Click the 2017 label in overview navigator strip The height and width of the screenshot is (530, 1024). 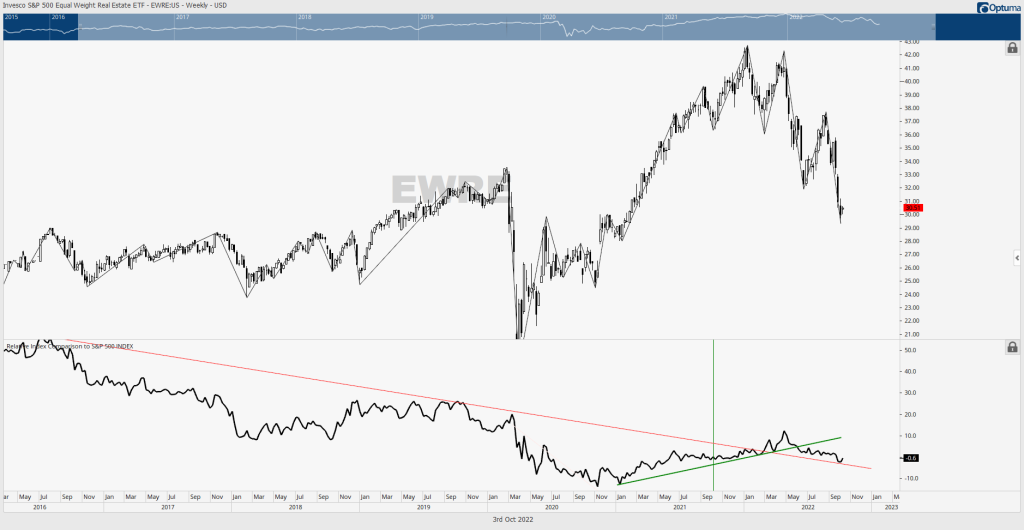click(x=183, y=17)
